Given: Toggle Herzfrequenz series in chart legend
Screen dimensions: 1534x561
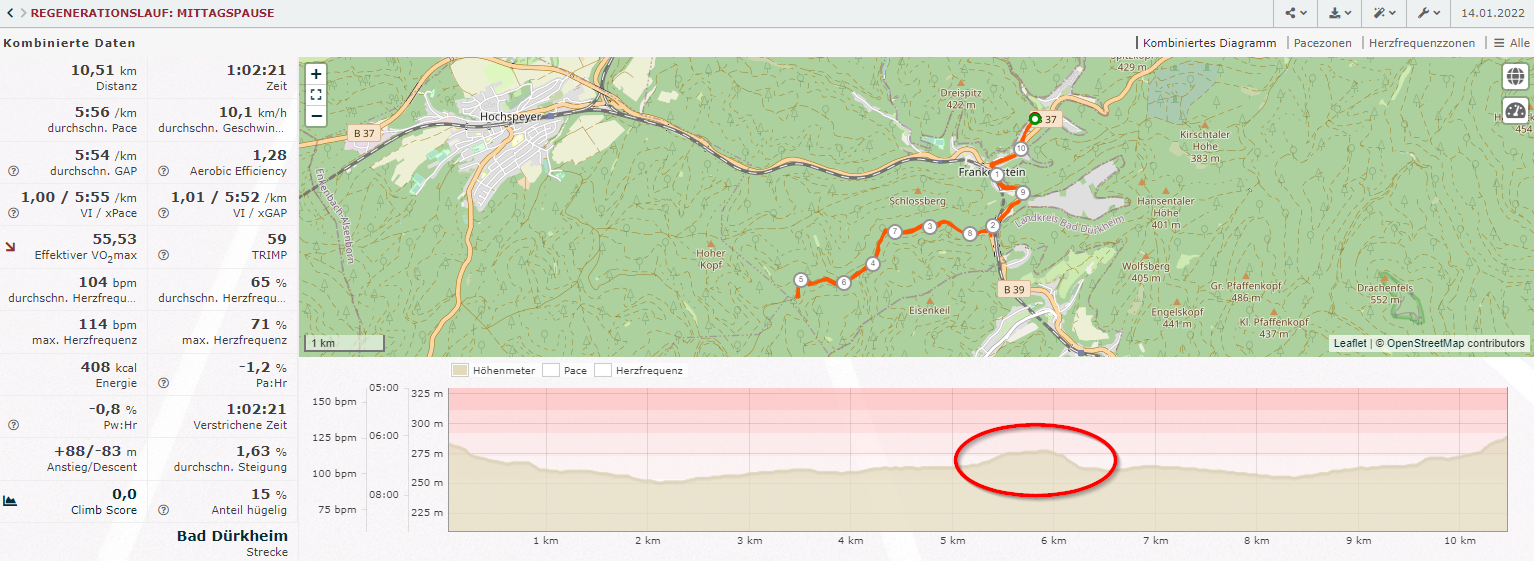Looking at the screenshot, I should [x=639, y=370].
